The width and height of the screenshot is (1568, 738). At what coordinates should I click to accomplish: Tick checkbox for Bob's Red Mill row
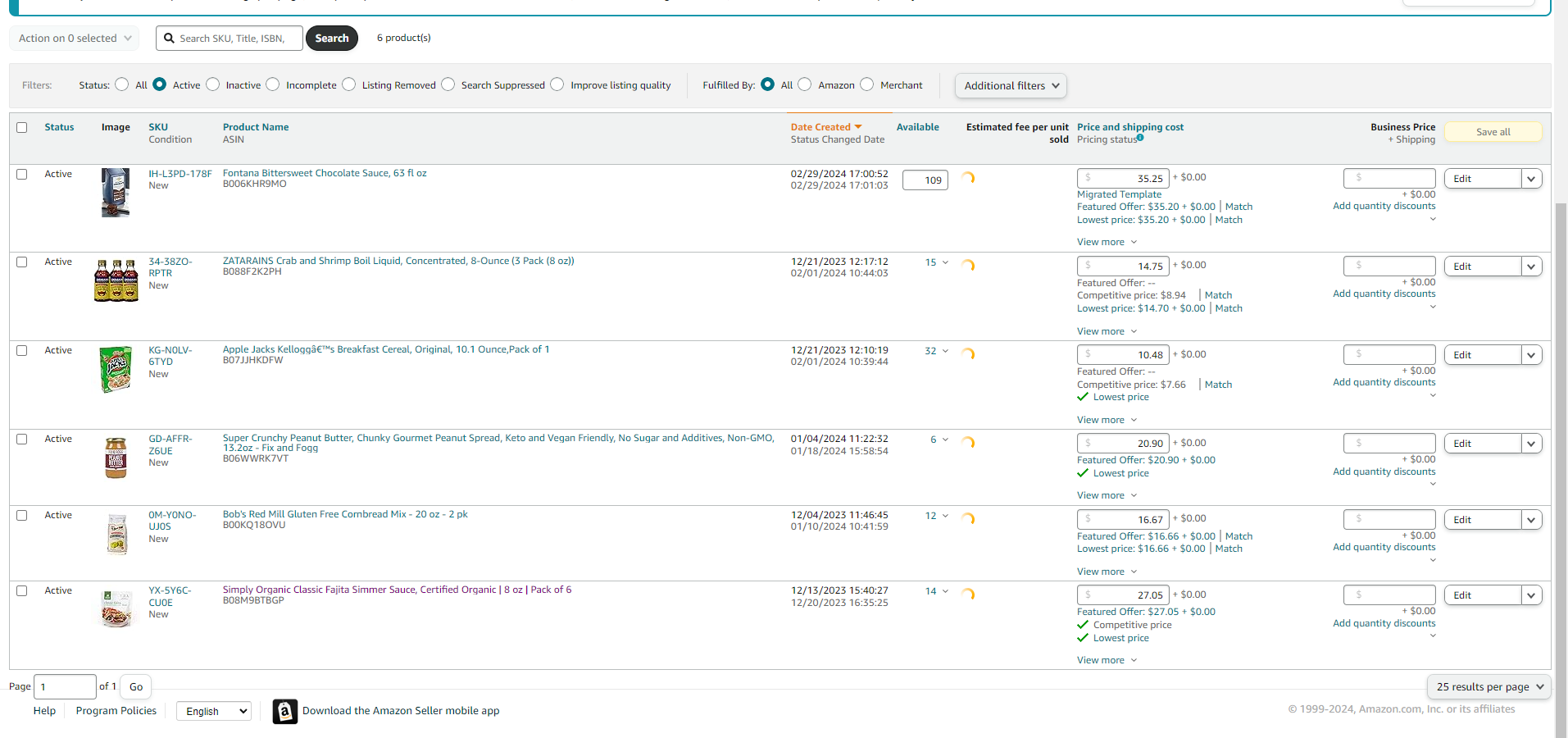pos(22,515)
